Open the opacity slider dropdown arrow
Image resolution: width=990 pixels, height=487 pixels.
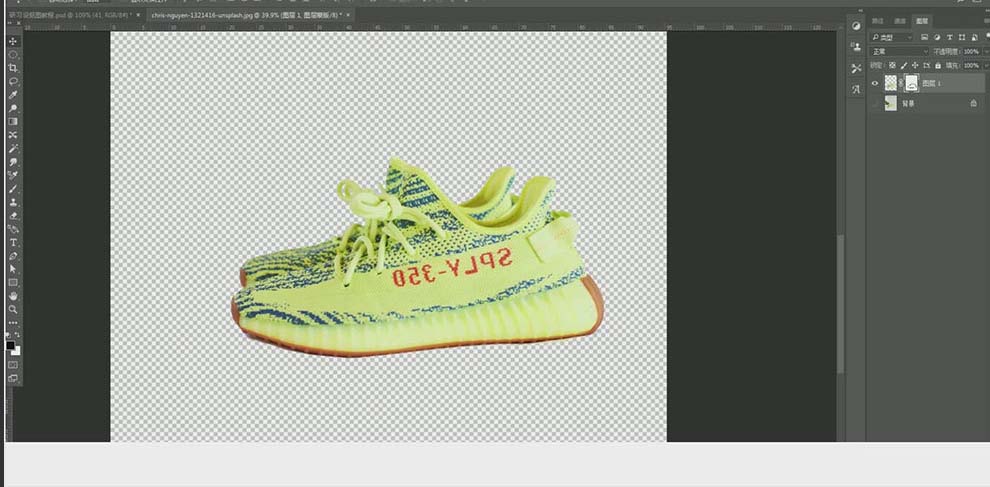pos(986,52)
